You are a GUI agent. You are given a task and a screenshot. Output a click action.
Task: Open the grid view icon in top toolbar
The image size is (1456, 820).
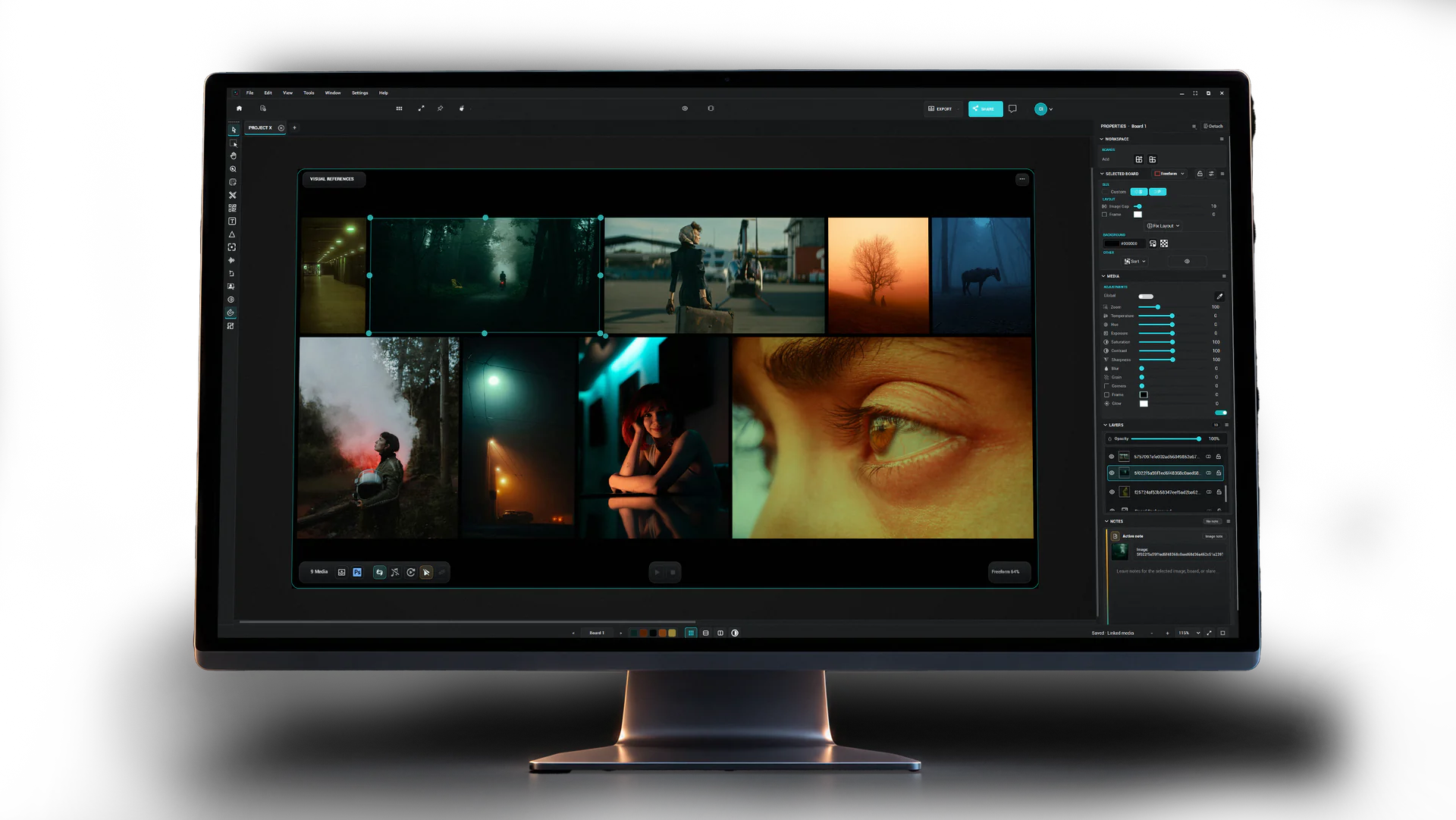coord(399,108)
